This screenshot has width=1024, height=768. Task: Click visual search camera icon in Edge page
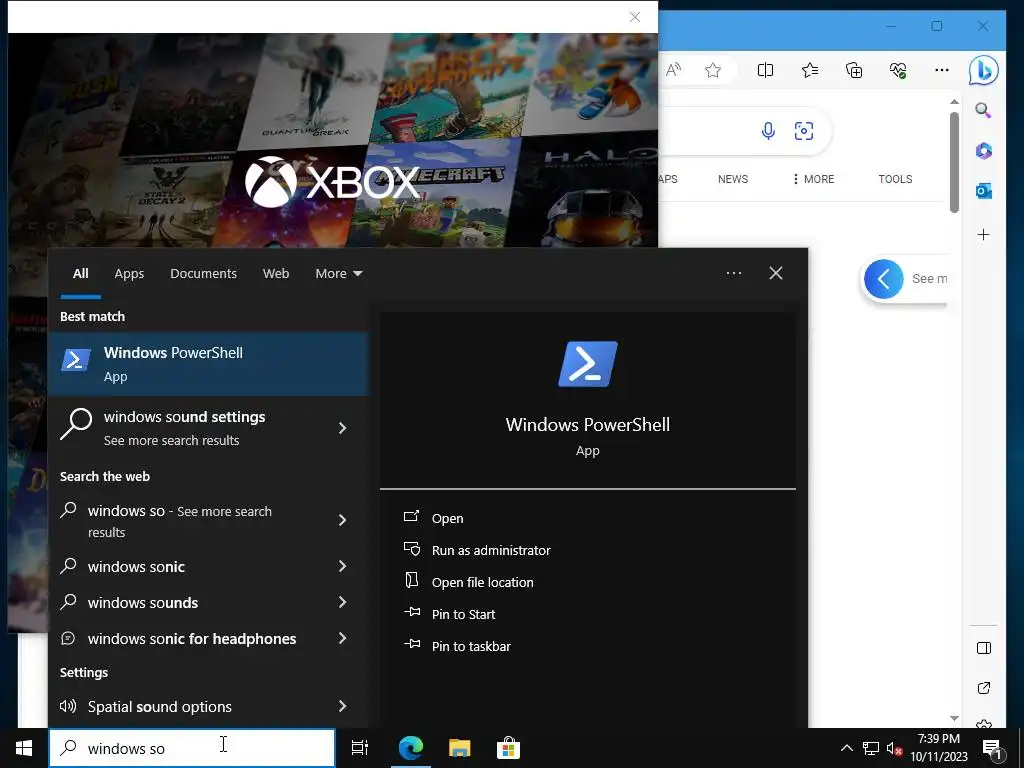click(x=804, y=131)
